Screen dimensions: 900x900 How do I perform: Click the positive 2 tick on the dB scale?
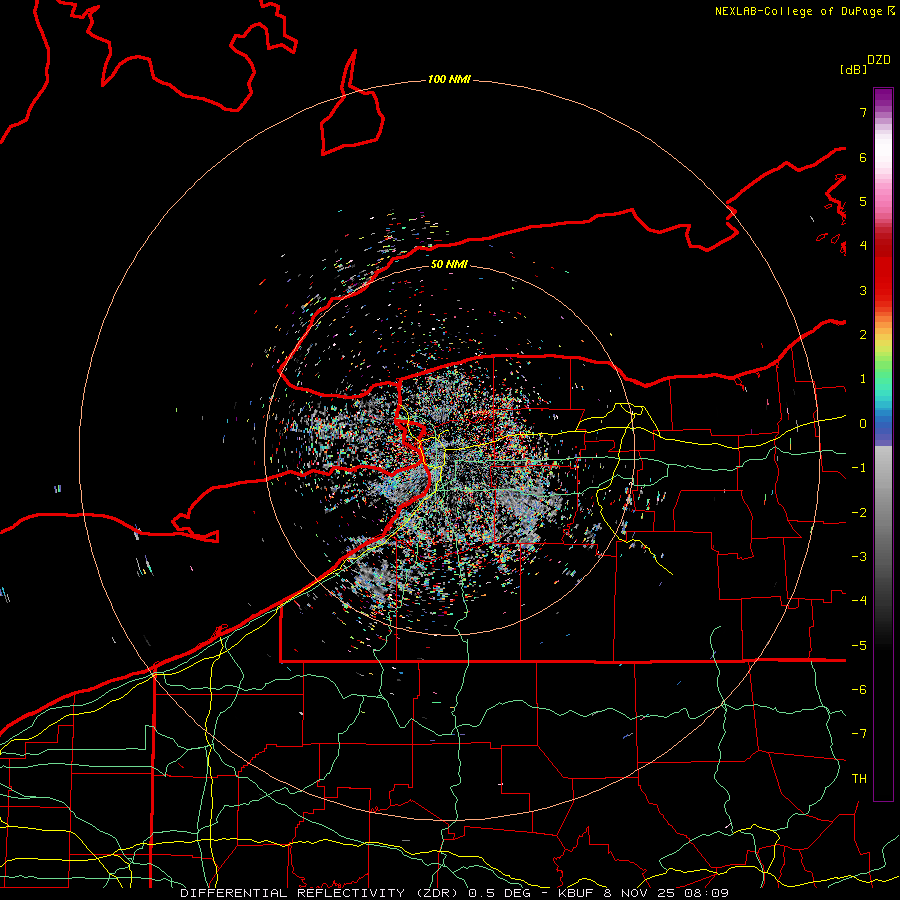pyautogui.click(x=863, y=335)
